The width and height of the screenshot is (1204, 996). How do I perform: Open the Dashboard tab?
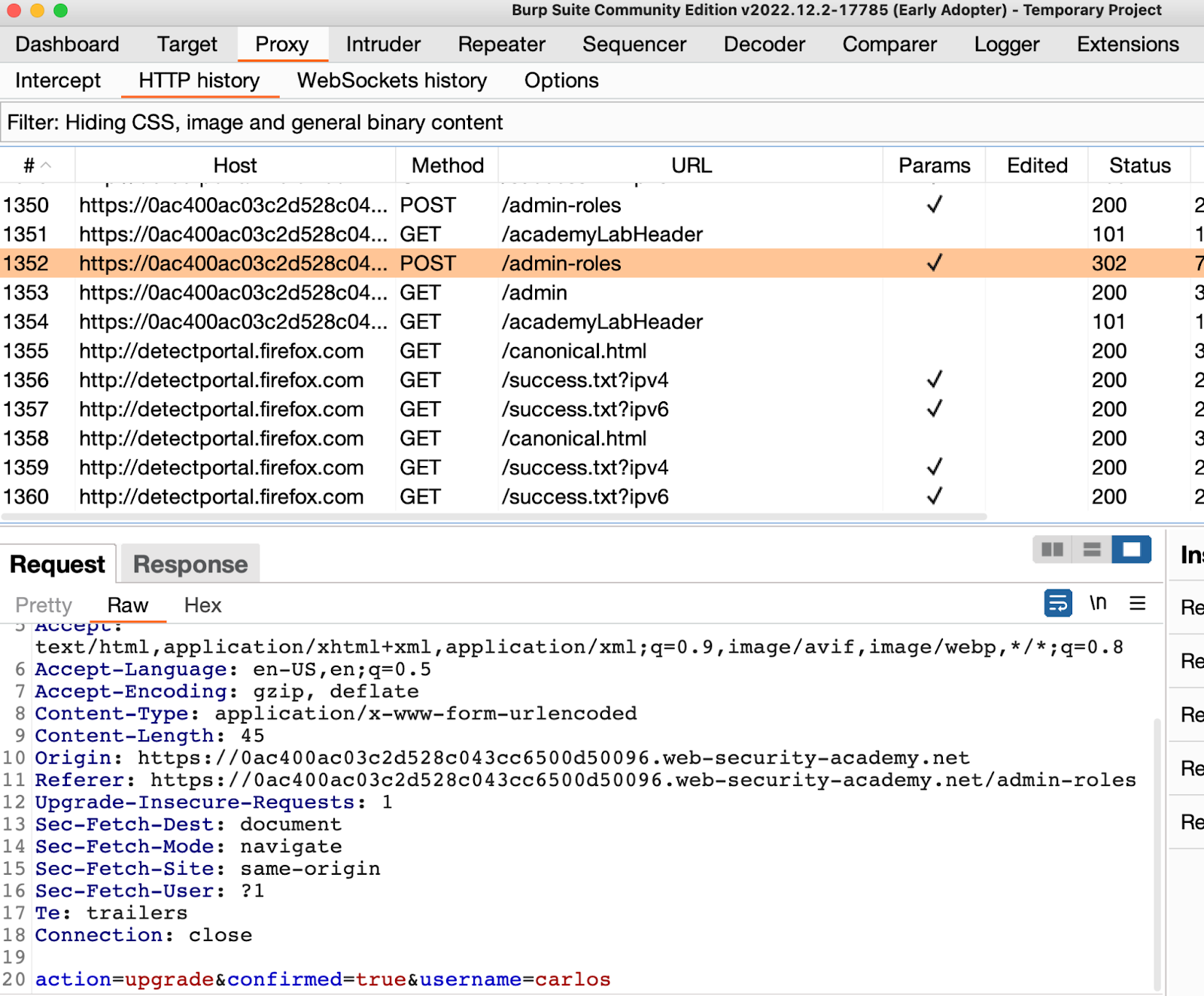click(67, 44)
